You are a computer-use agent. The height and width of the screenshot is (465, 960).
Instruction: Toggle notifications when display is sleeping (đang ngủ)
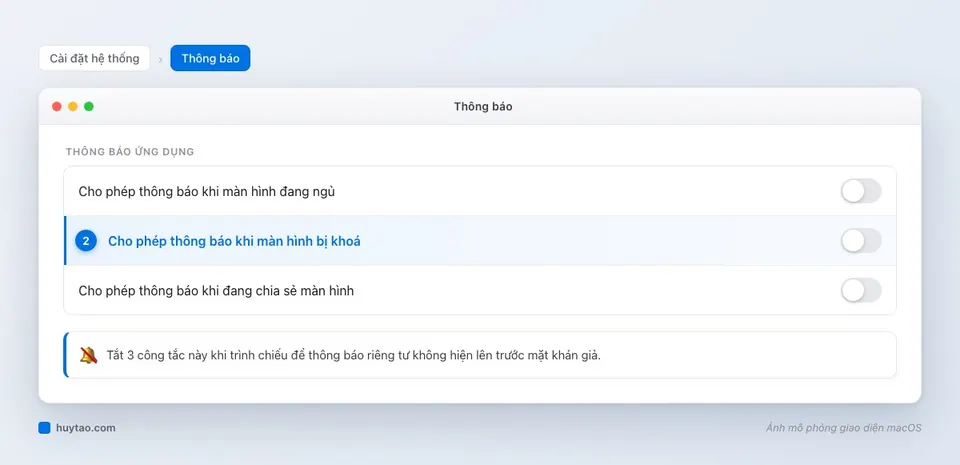tap(861, 191)
